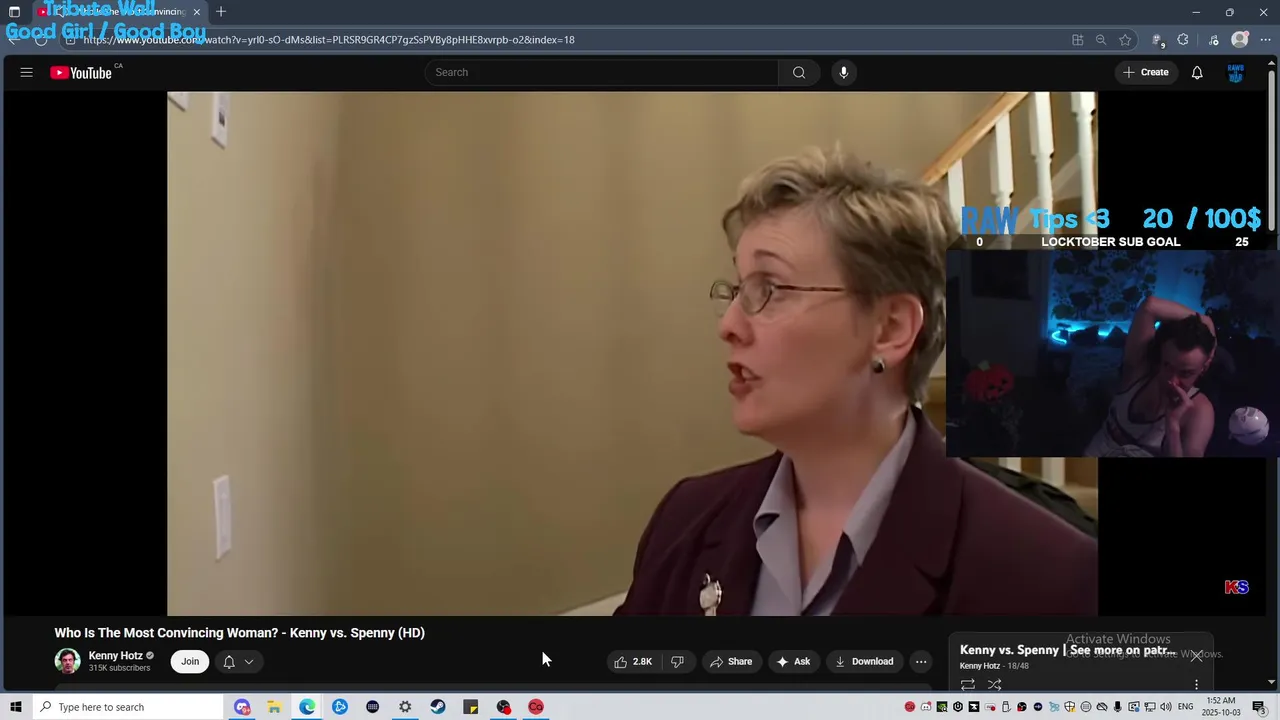Go to the YouTube home logo
Viewport: 1280px width, 720px height.
click(x=81, y=72)
